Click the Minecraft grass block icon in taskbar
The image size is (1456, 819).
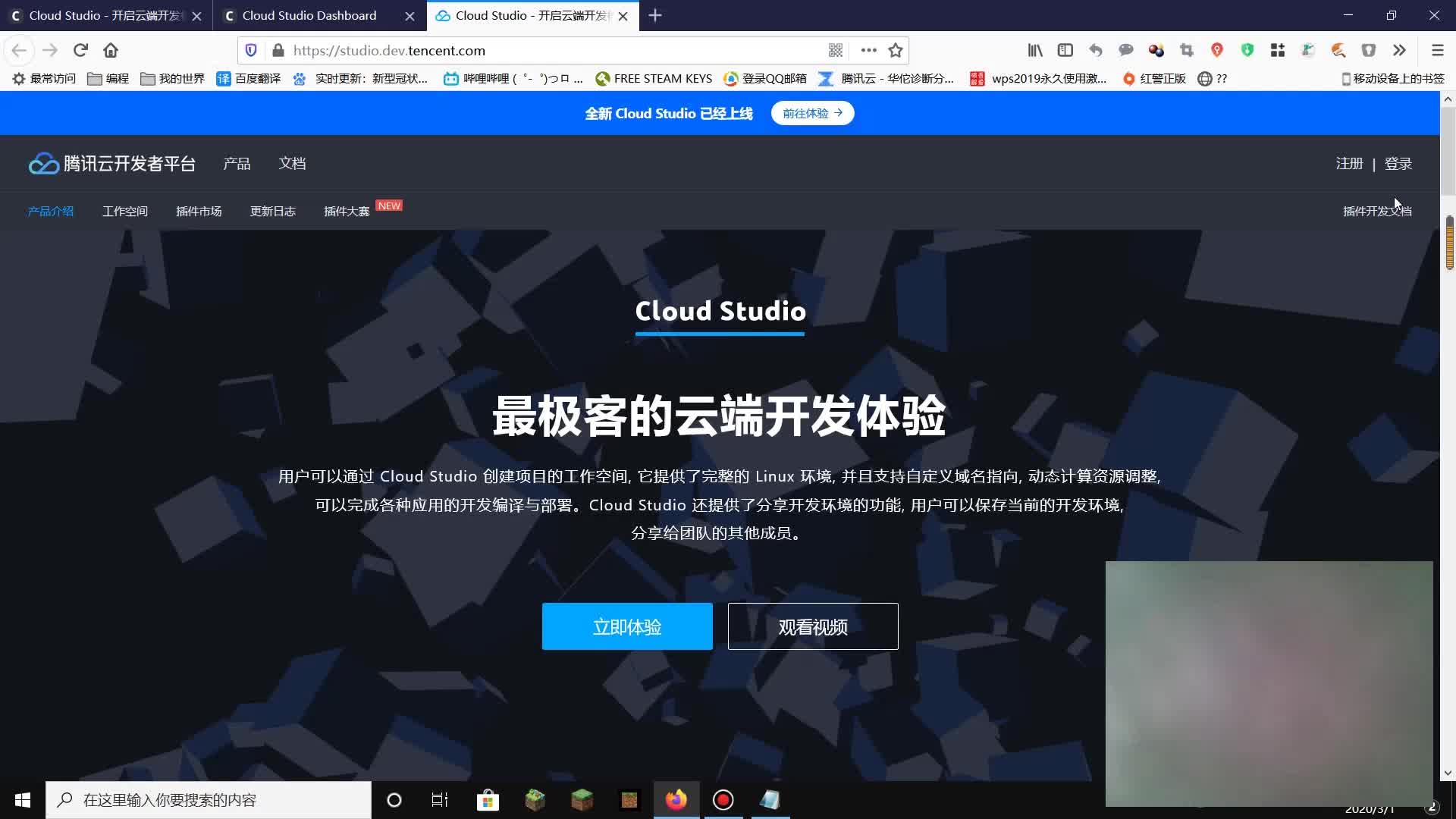[582, 800]
